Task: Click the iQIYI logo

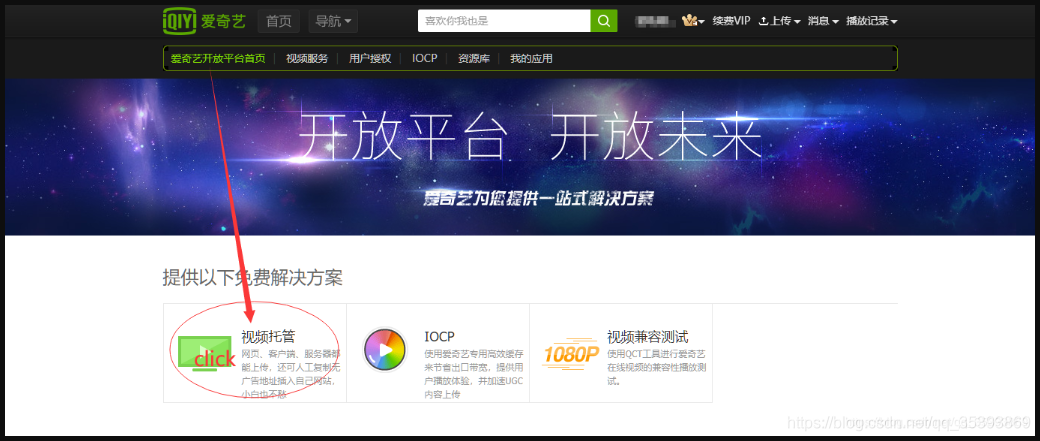Action: tap(204, 21)
